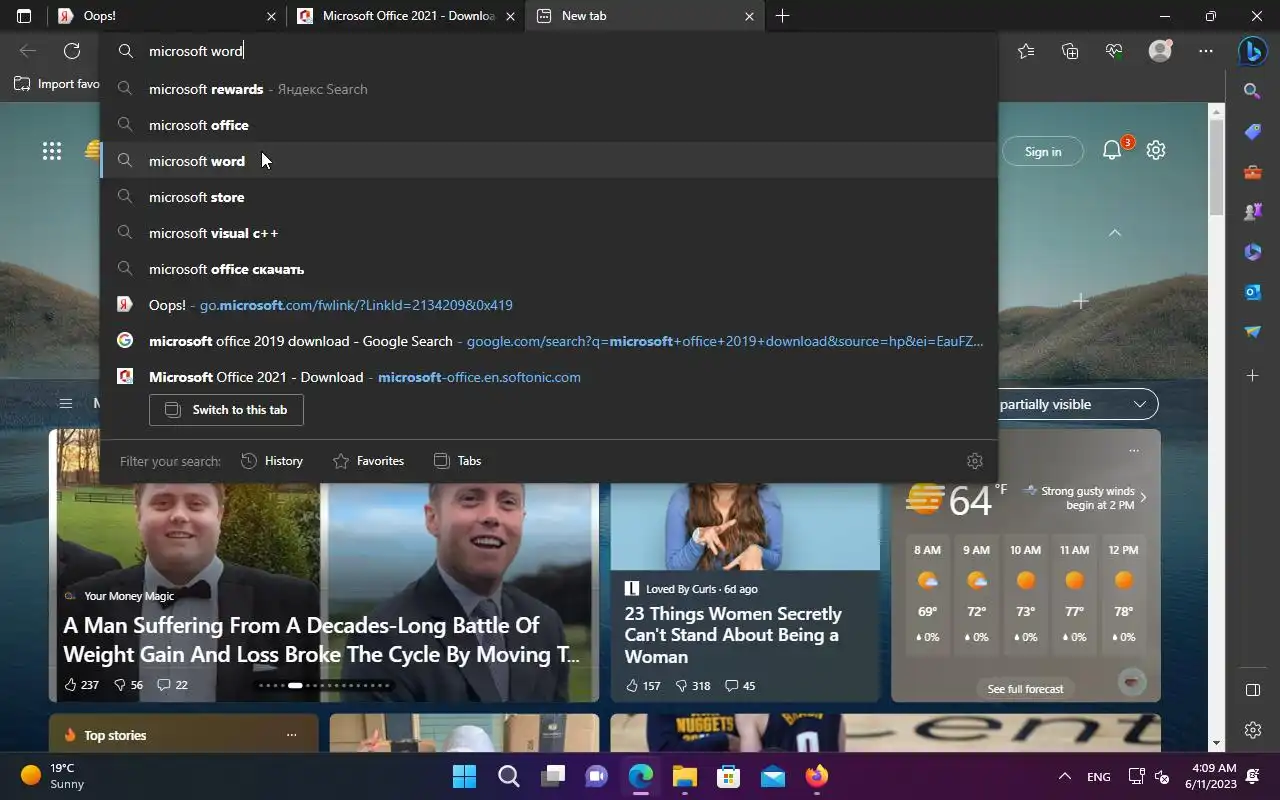Open the sidebar Drop paper plane icon
This screenshot has height=800, width=1280.
click(x=1252, y=332)
